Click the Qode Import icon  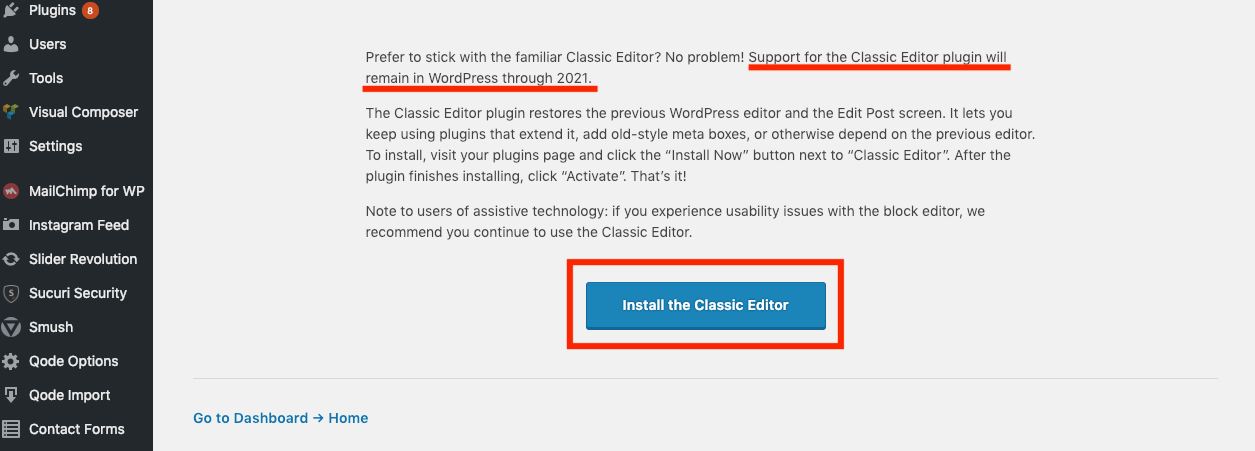point(11,395)
